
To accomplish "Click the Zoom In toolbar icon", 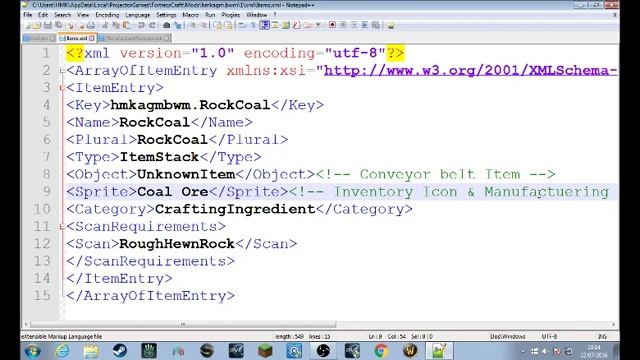I will (x=192, y=25).
